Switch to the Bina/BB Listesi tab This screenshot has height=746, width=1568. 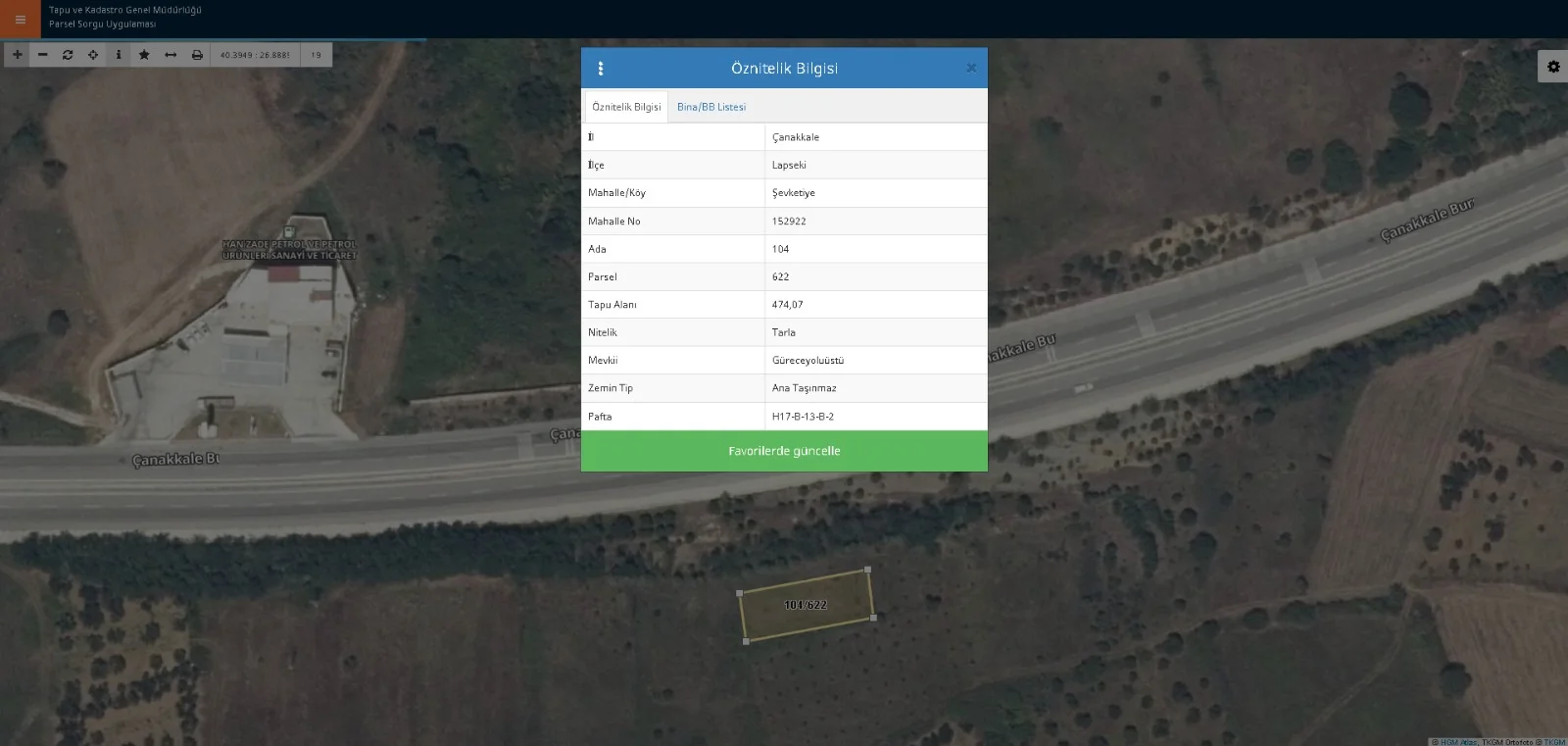pyautogui.click(x=711, y=107)
